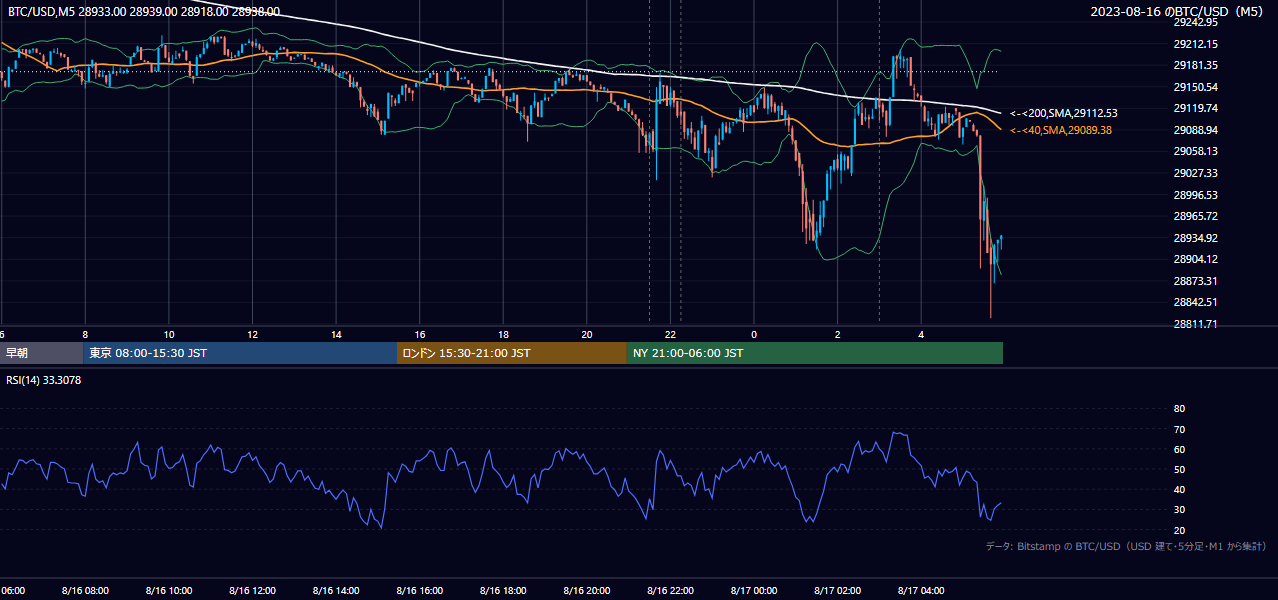Click the 8/16 10:00 time label

pos(168,591)
